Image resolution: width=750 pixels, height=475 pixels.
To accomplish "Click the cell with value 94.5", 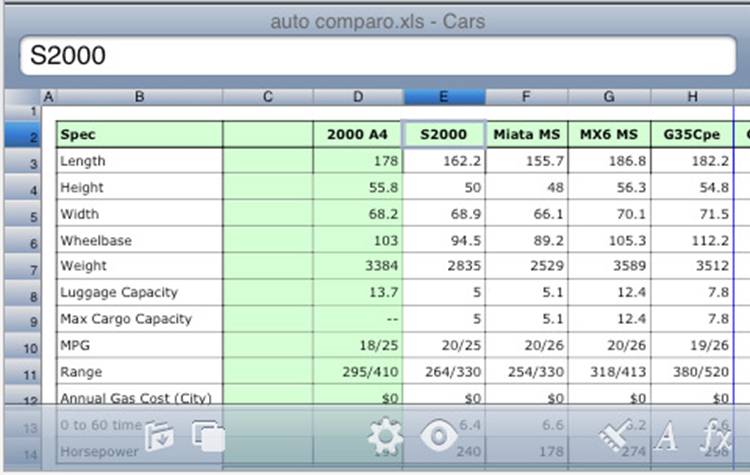I will coord(444,240).
